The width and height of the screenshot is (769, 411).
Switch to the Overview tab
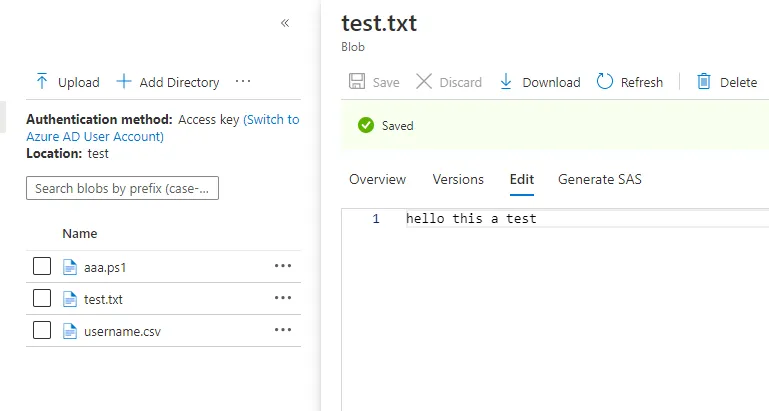377,180
